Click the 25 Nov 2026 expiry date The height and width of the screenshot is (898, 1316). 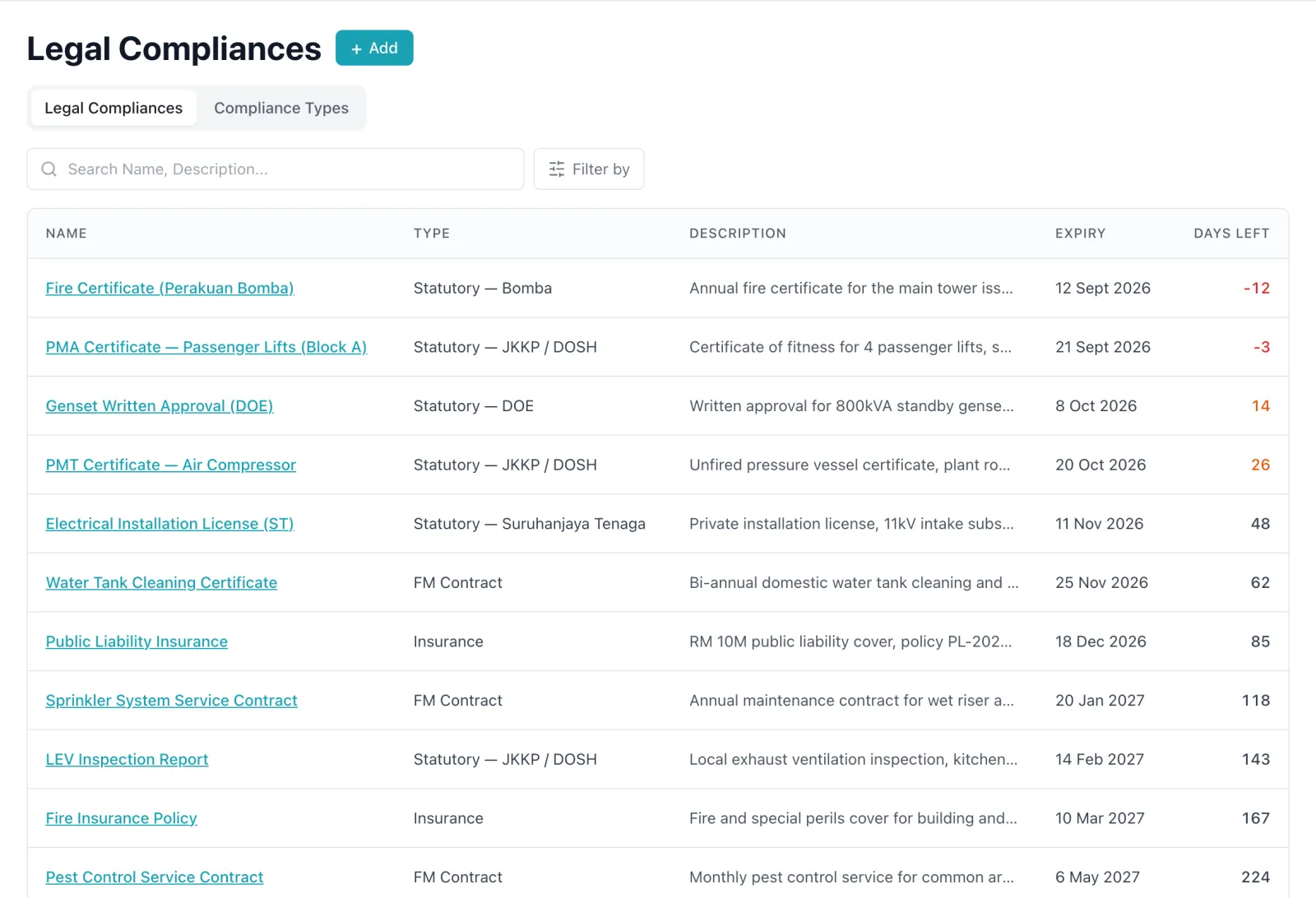point(1102,582)
